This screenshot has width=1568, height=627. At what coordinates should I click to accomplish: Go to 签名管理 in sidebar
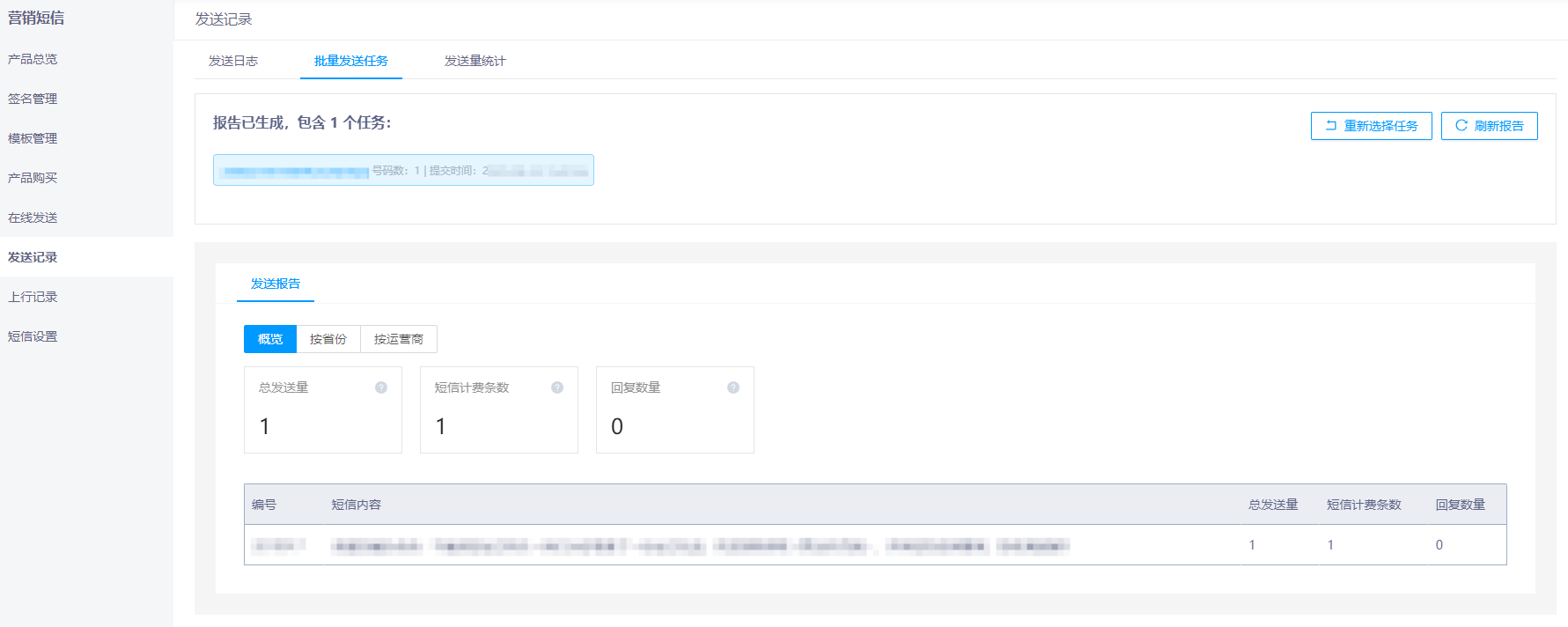(33, 99)
